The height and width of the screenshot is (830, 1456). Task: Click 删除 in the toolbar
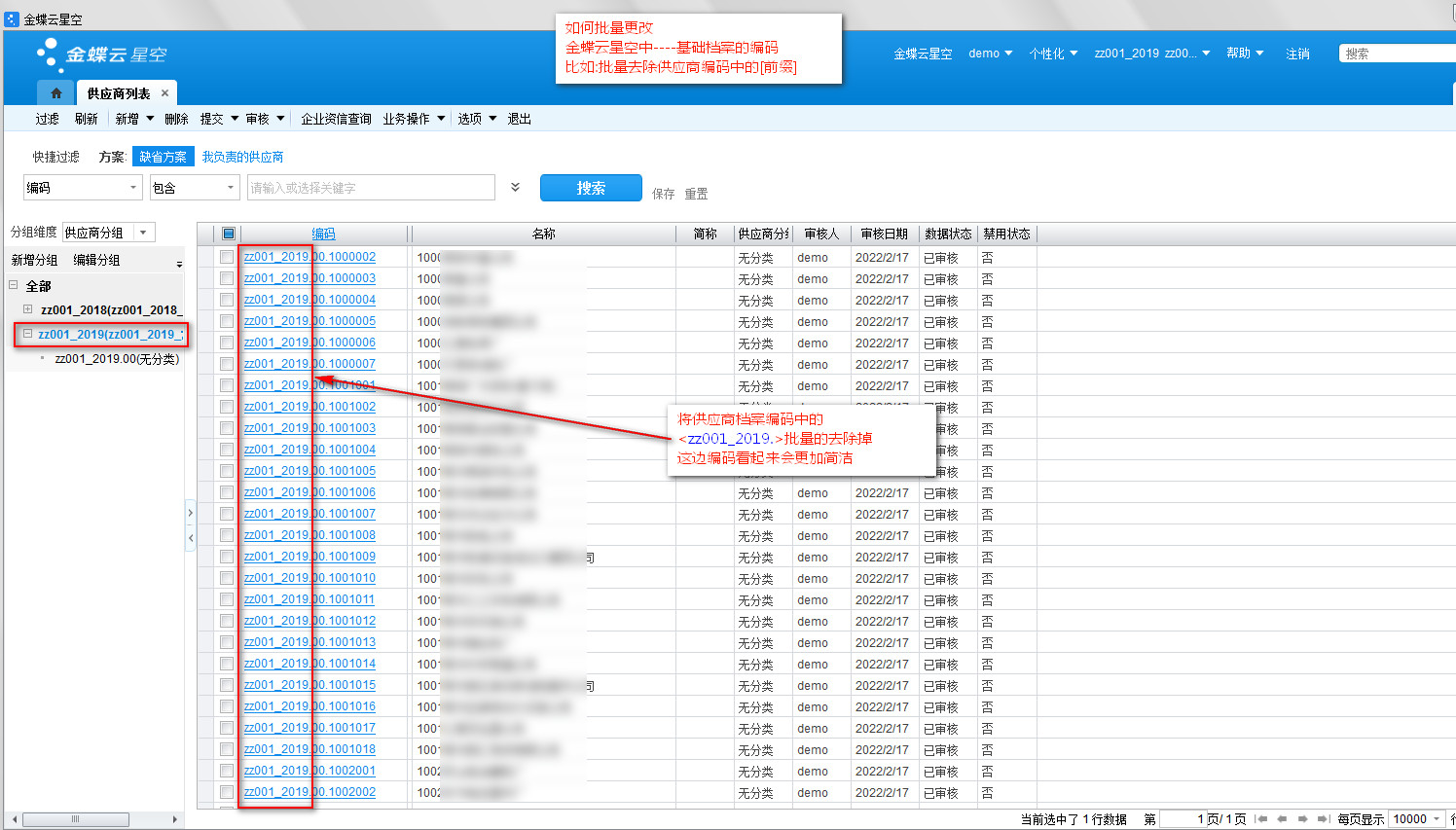[x=176, y=119]
